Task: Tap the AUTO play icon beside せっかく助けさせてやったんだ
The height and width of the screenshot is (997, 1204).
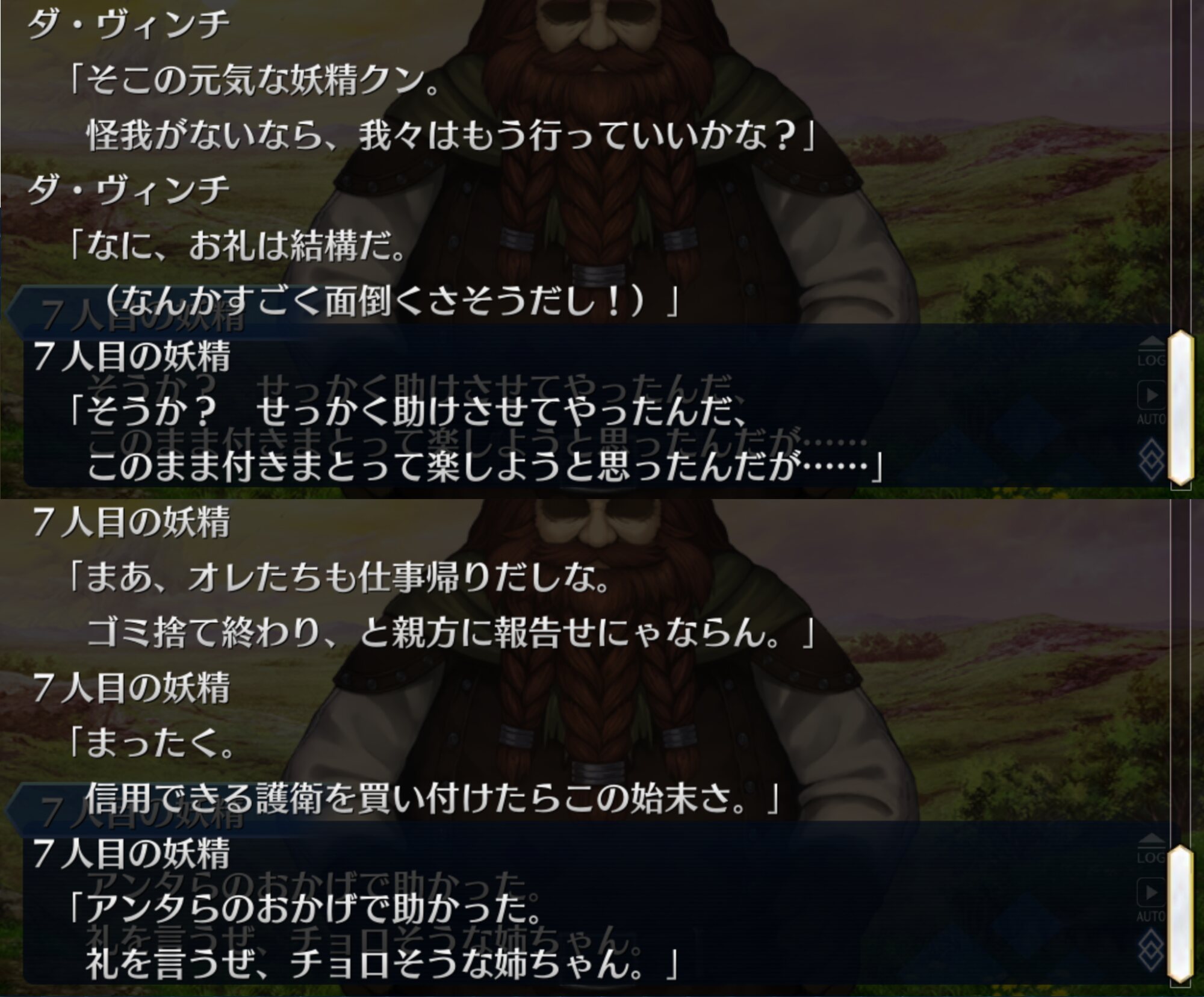Action: [x=1151, y=403]
